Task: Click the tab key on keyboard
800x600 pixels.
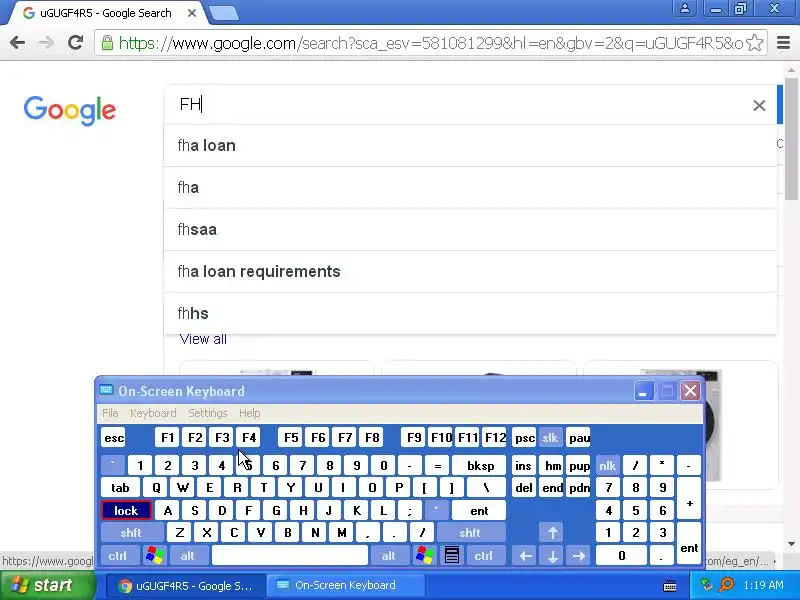Action: point(120,488)
